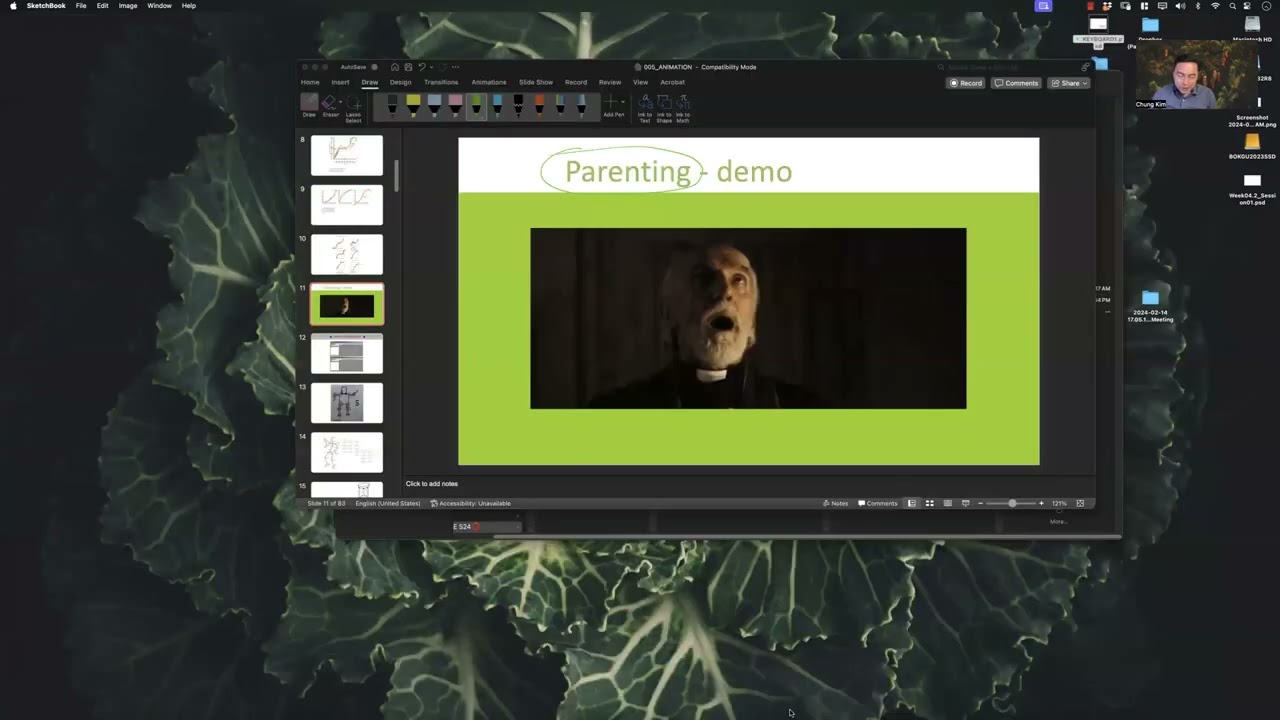Viewport: 1280px width, 720px height.
Task: Open the Window menu in menu bar
Action: click(x=159, y=6)
